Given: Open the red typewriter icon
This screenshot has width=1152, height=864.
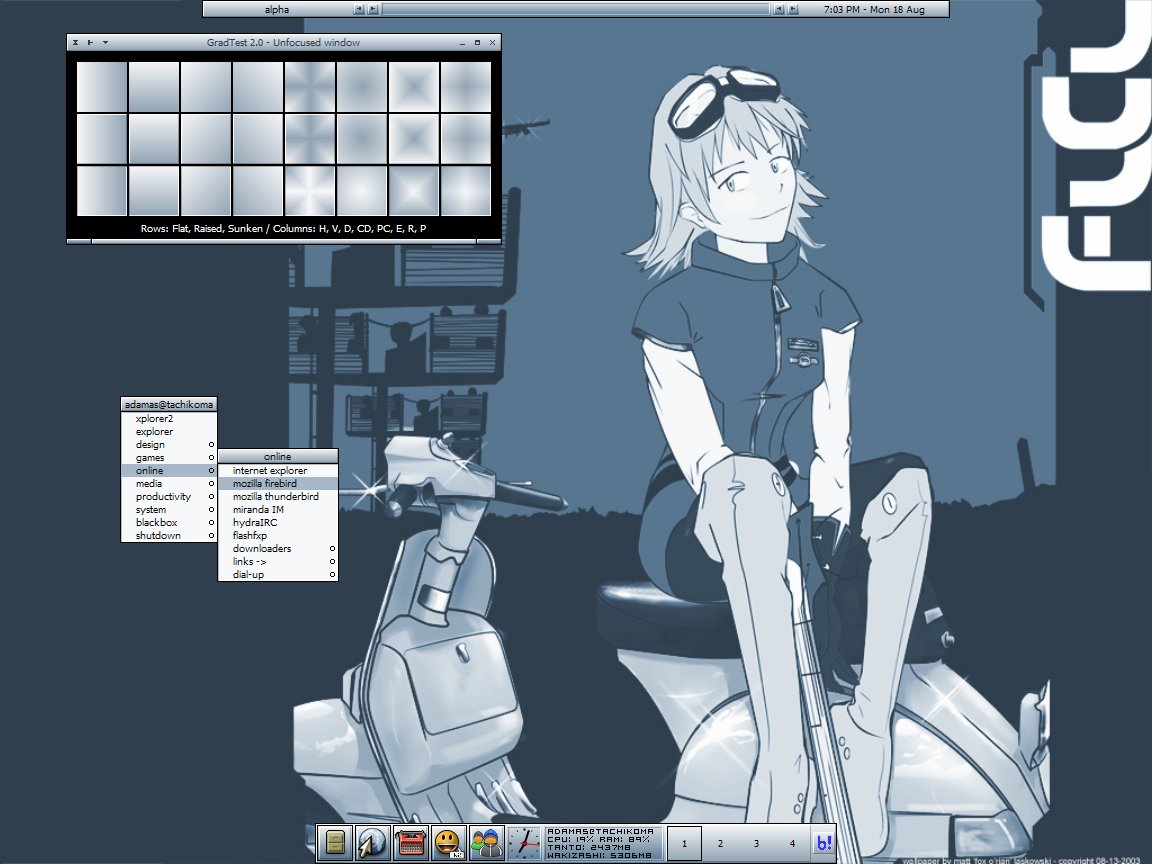Looking at the screenshot, I should tap(410, 844).
